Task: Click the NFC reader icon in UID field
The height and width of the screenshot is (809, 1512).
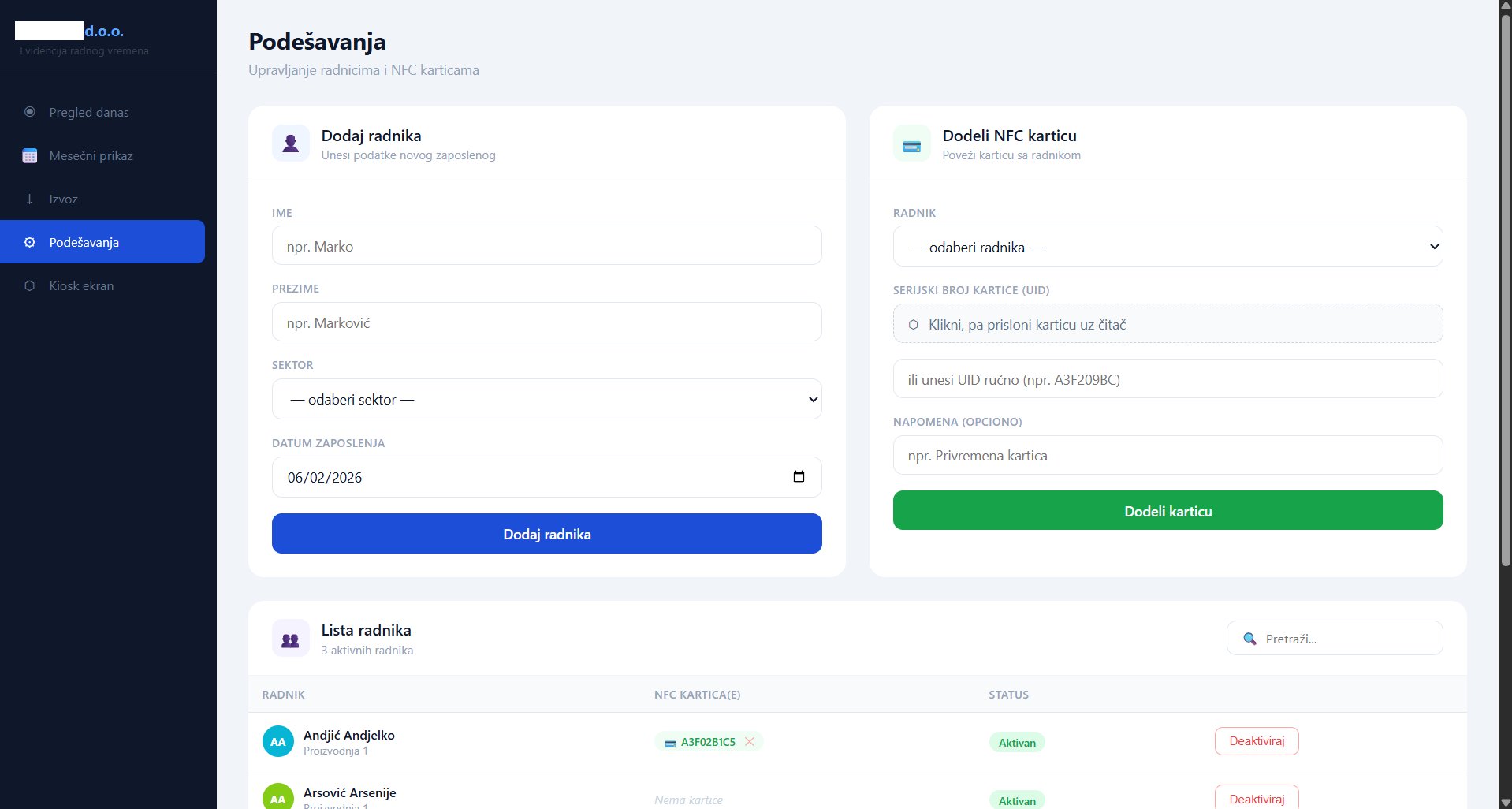Action: (x=913, y=325)
